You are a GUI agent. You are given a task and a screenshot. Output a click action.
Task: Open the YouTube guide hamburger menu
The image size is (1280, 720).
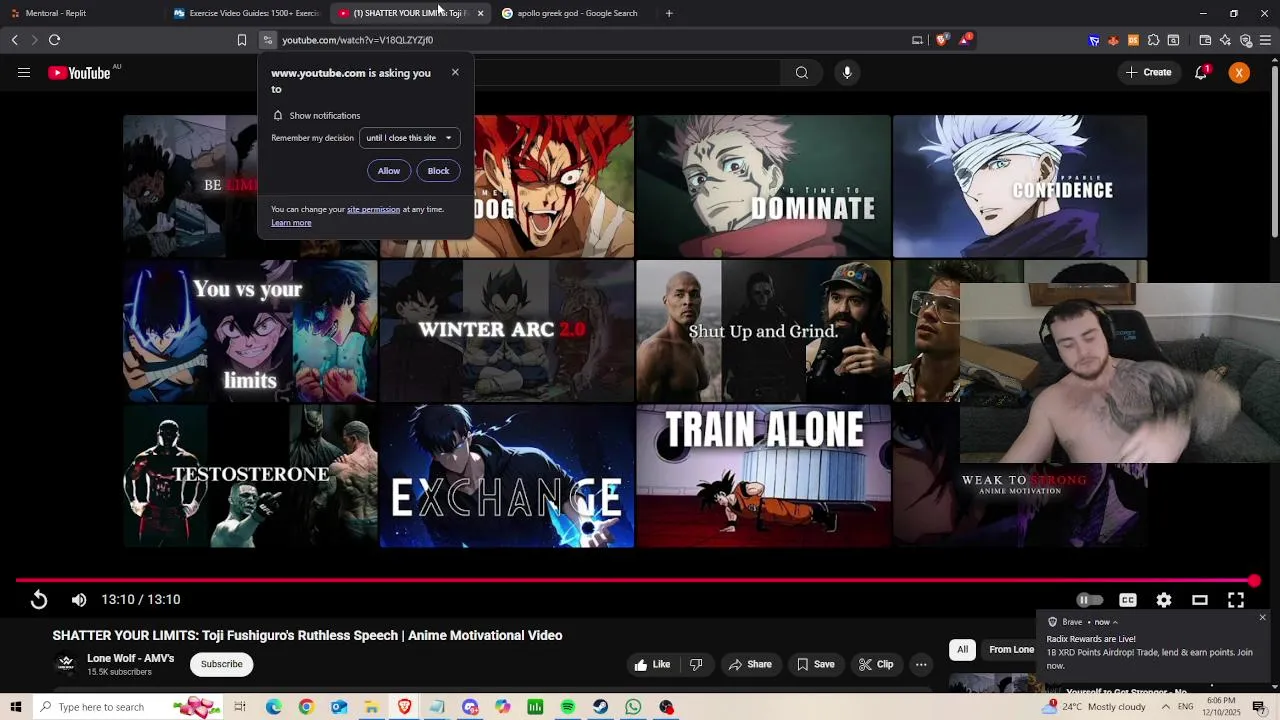(24, 73)
